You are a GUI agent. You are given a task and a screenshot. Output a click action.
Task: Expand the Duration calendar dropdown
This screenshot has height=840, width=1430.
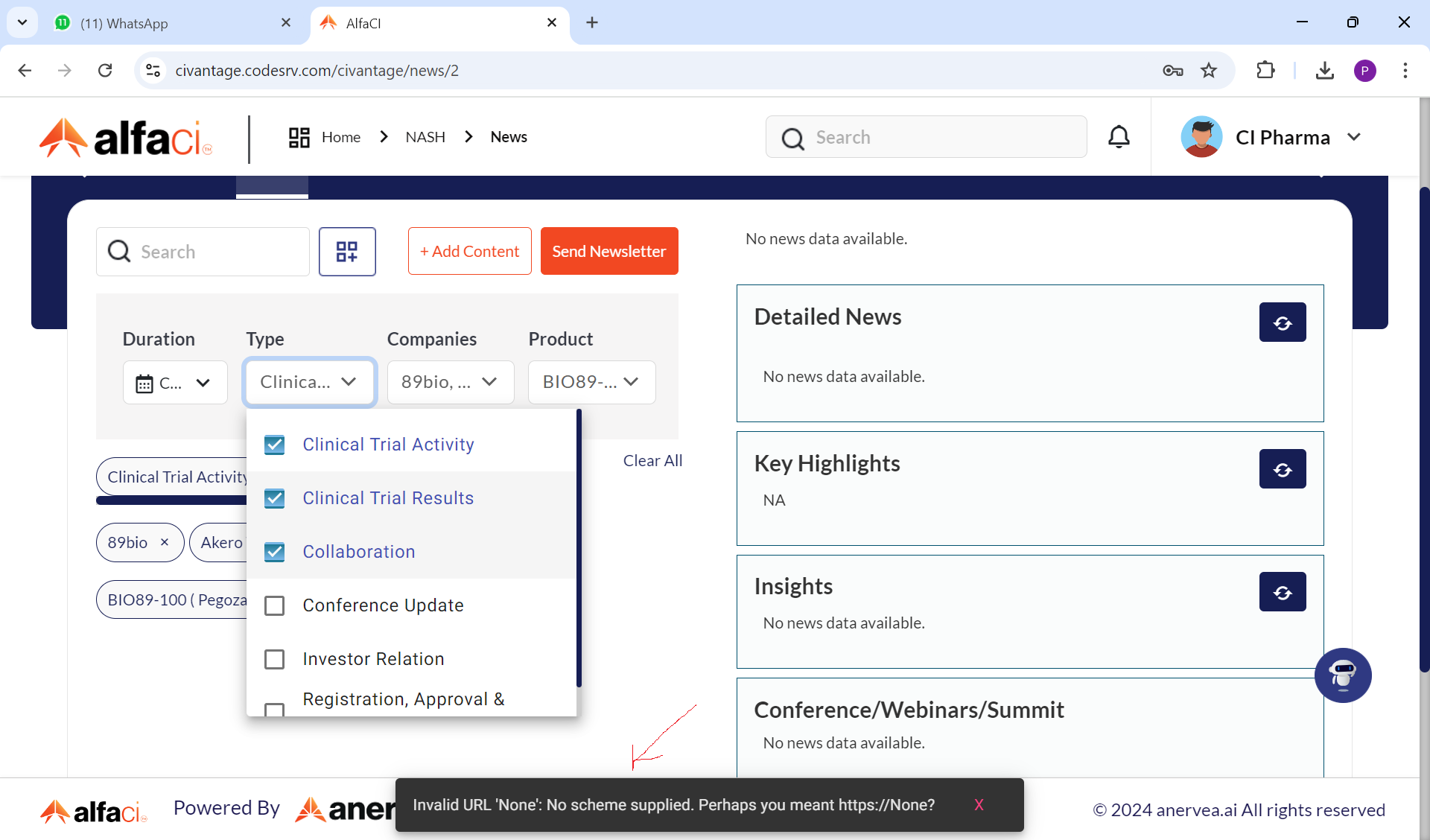click(175, 383)
